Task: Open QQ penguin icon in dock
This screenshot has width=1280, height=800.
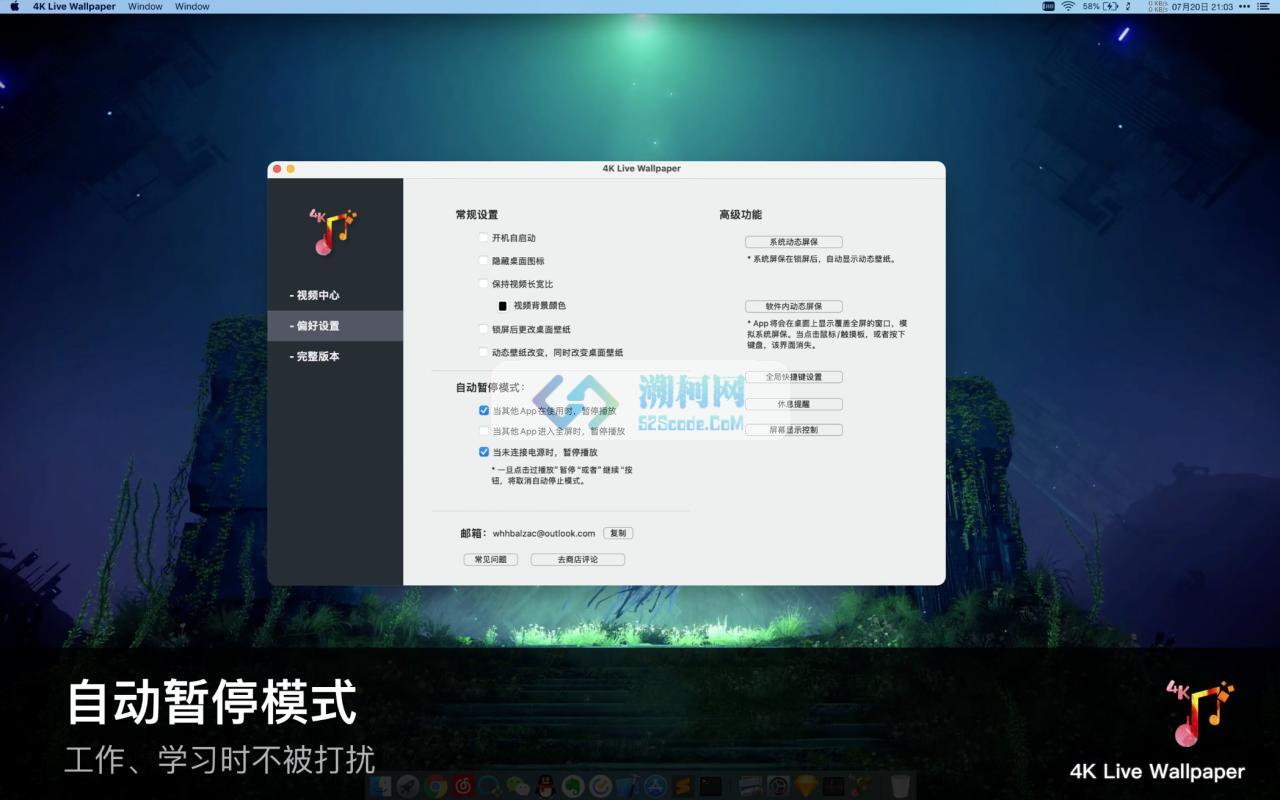Action: click(x=546, y=786)
